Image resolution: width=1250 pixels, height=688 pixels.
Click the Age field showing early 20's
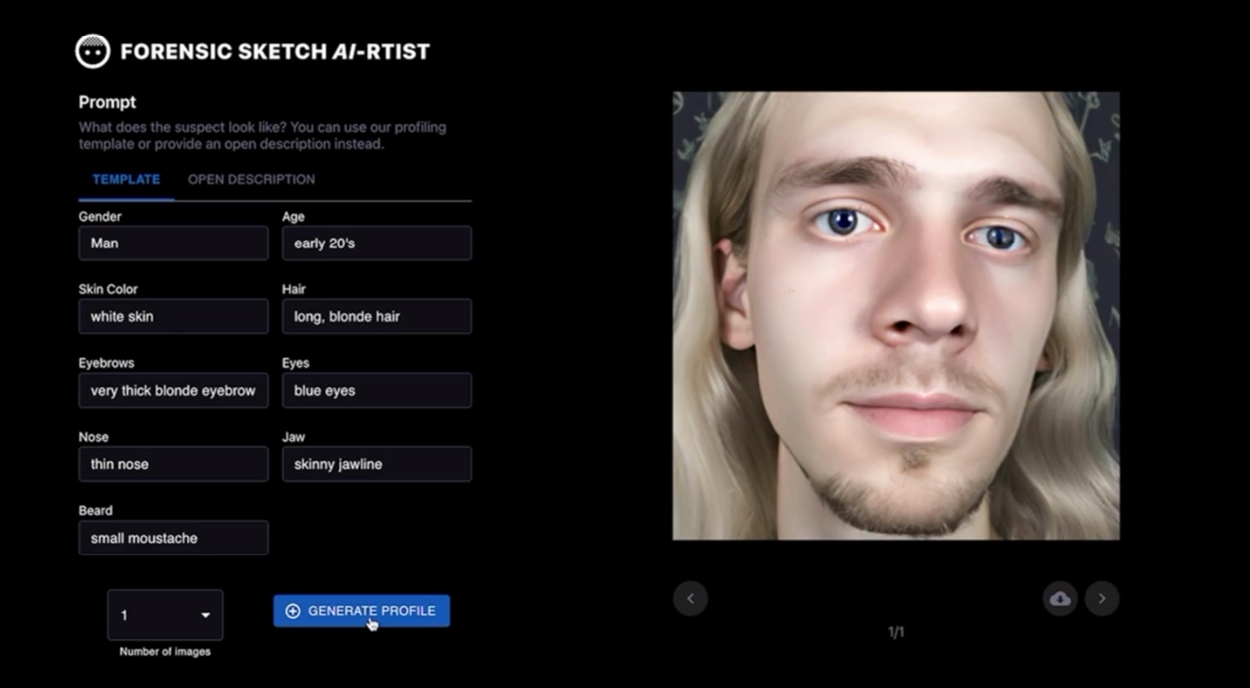377,242
